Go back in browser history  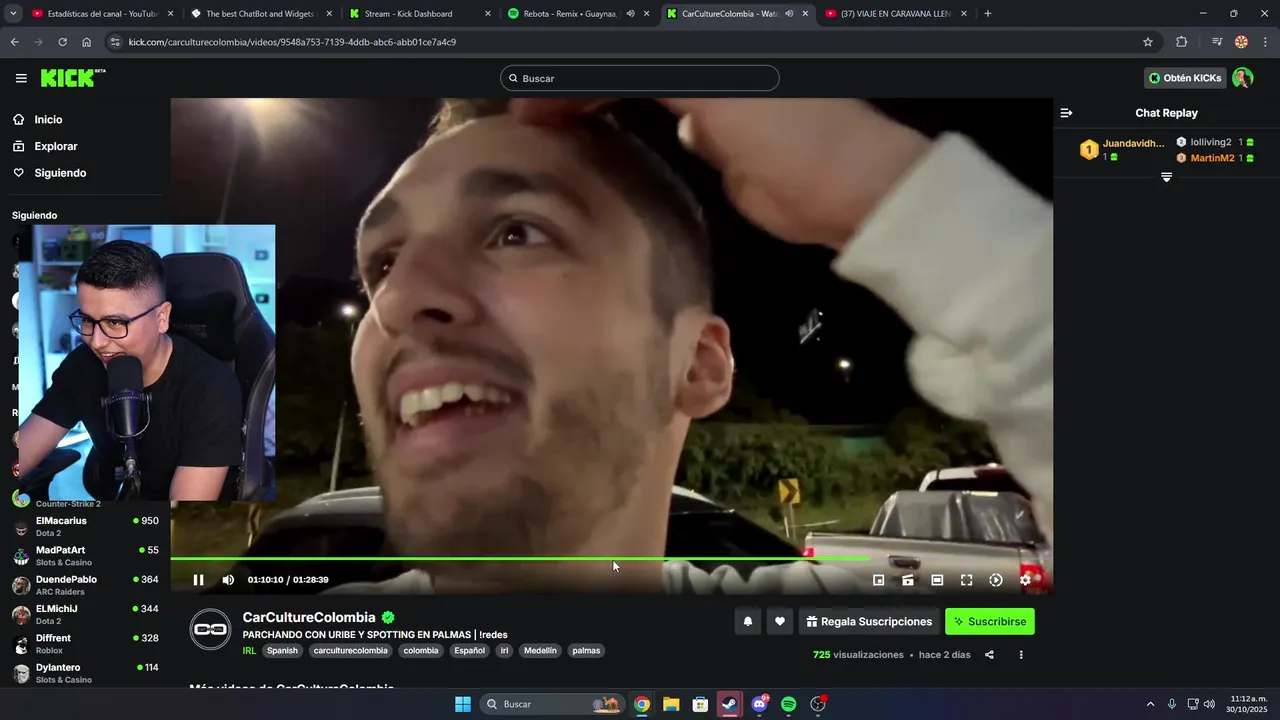tap(14, 42)
